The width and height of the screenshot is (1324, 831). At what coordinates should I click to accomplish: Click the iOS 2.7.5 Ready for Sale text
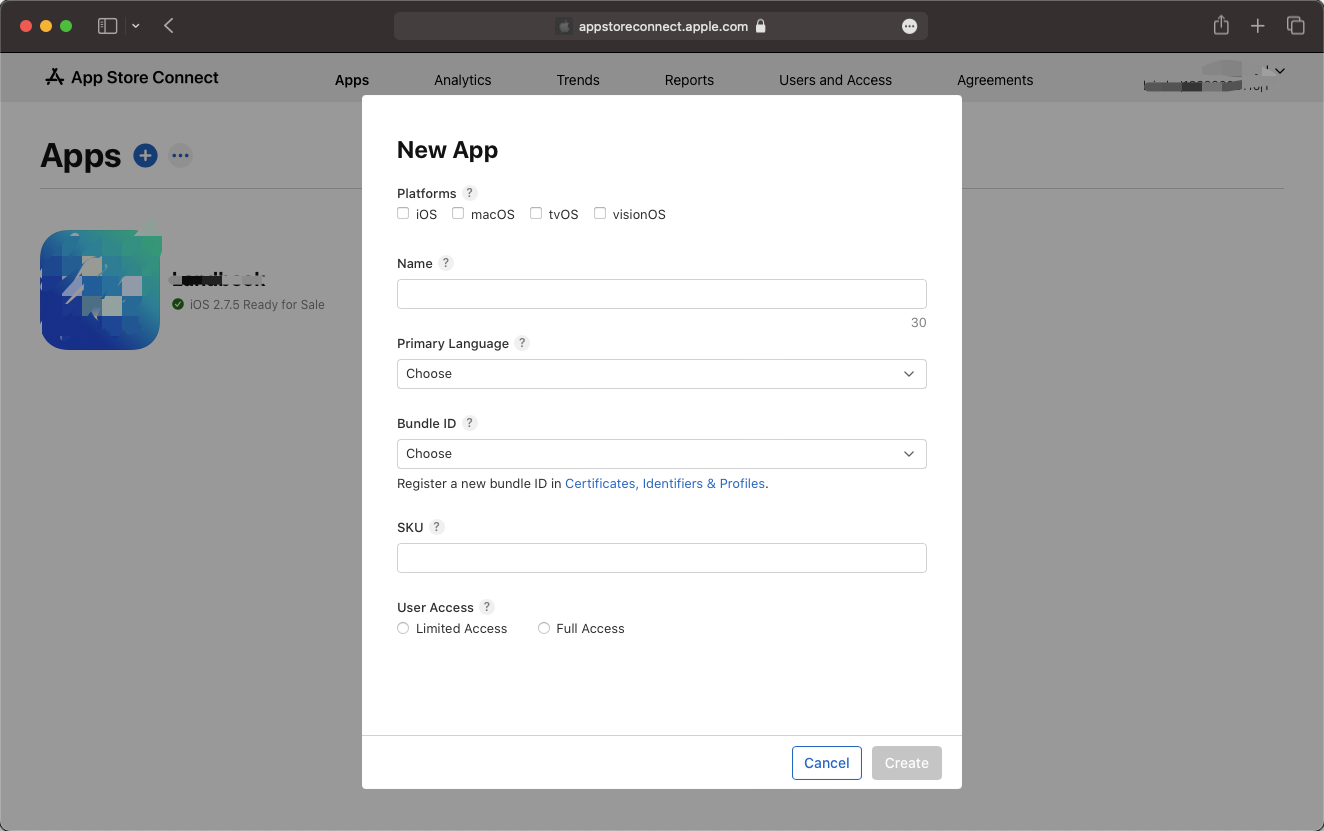point(257,304)
